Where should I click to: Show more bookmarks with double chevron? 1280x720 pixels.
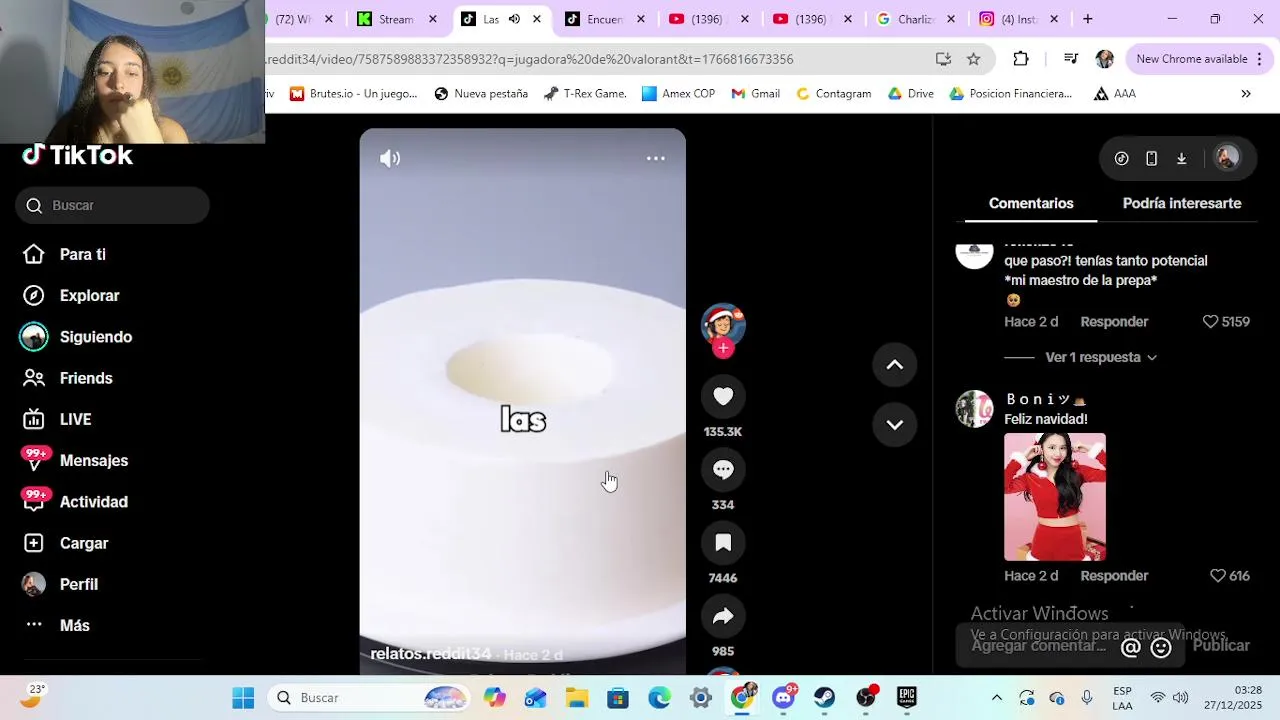pyautogui.click(x=1246, y=94)
